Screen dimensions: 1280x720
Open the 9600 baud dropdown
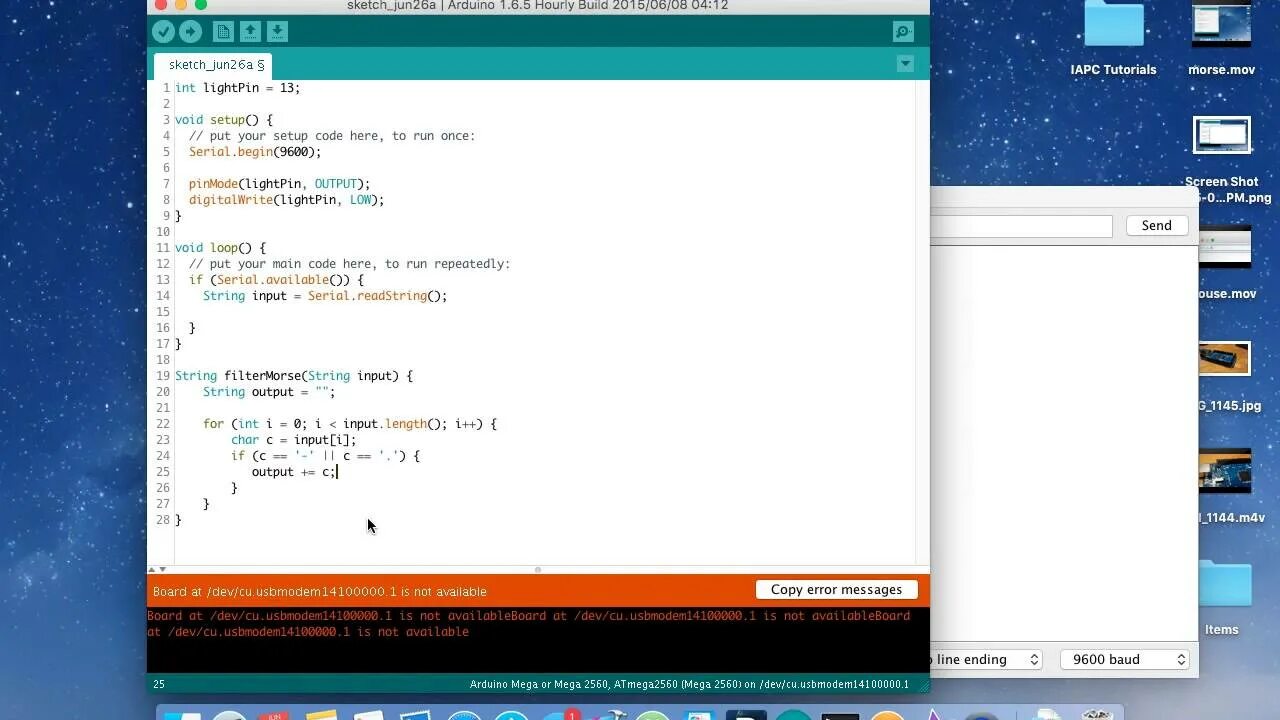pyautogui.click(x=1124, y=660)
